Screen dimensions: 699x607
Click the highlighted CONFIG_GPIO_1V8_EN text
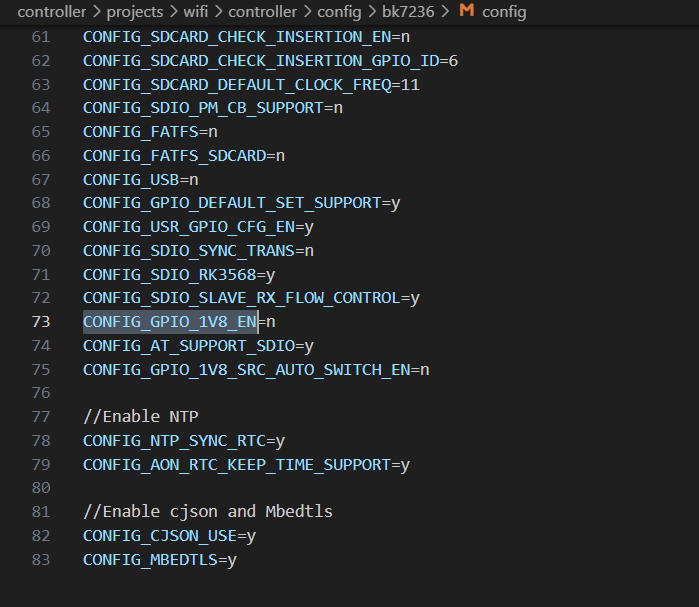coord(170,321)
